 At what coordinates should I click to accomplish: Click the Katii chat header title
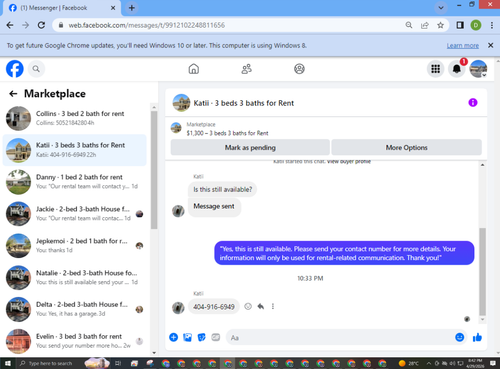click(x=244, y=103)
